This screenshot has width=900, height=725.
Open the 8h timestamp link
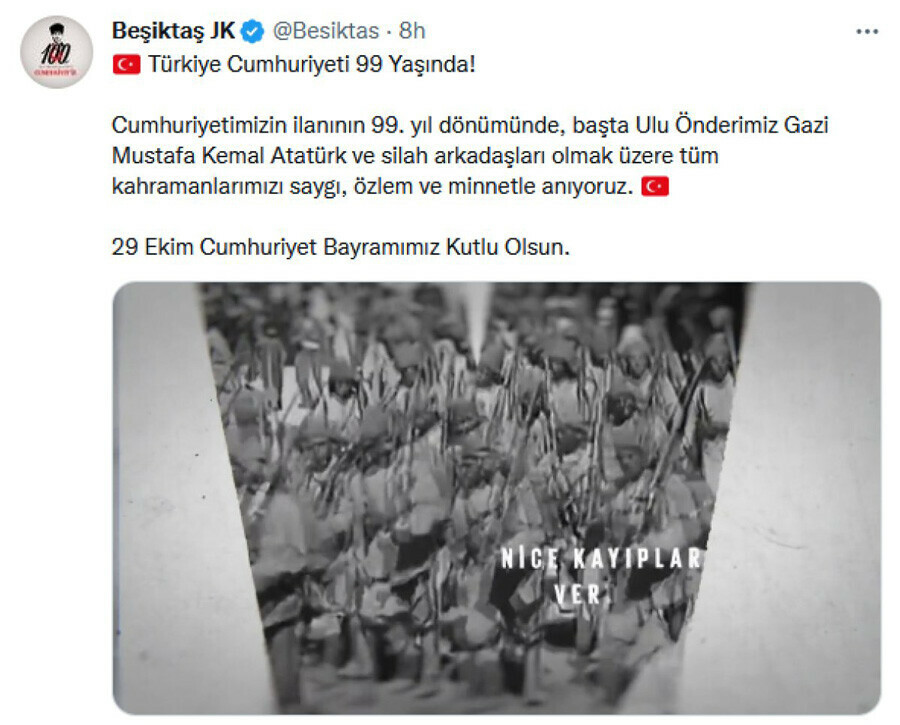pyautogui.click(x=412, y=31)
